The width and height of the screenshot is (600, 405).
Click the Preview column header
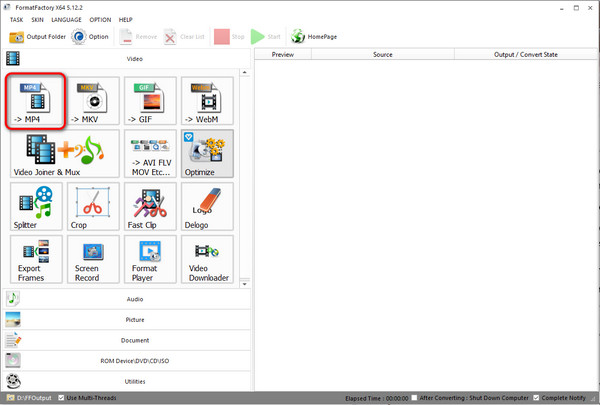[x=283, y=54]
